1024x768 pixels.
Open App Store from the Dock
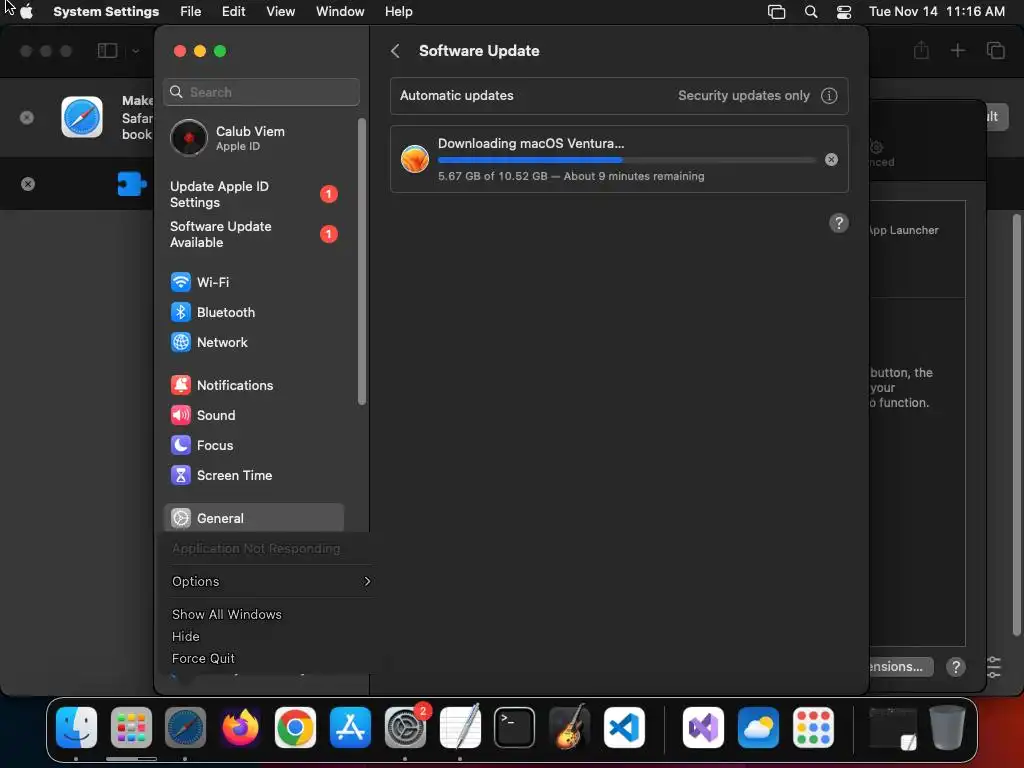pos(350,727)
